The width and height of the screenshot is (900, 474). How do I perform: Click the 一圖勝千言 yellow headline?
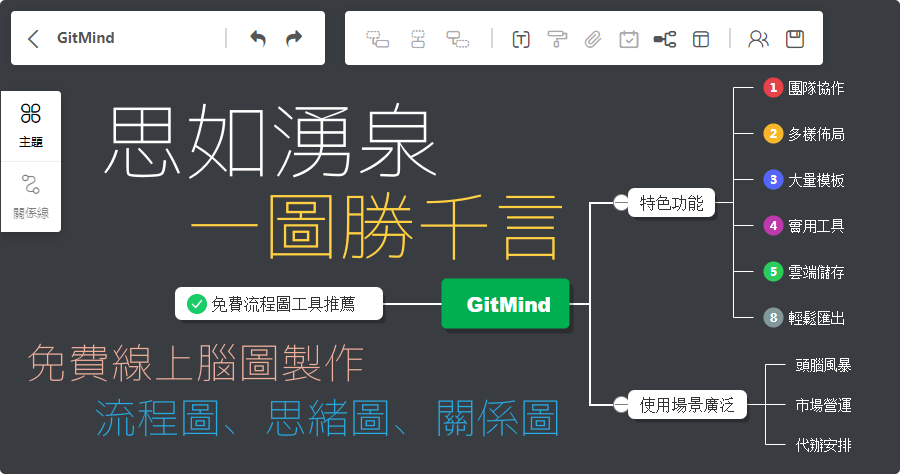pos(375,227)
